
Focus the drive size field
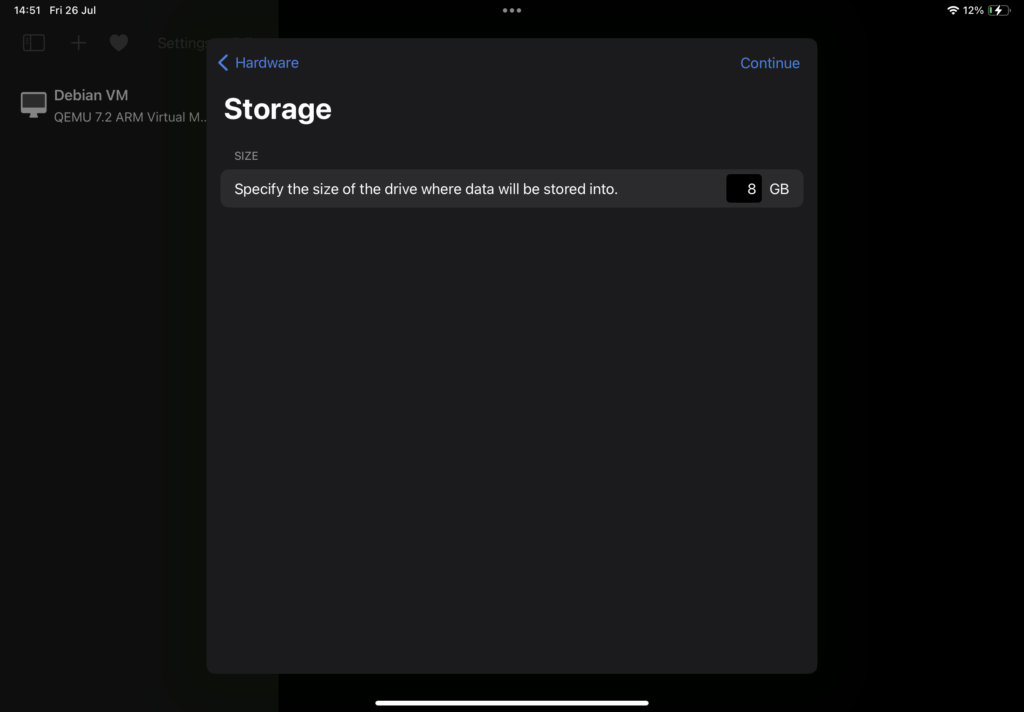coord(744,189)
